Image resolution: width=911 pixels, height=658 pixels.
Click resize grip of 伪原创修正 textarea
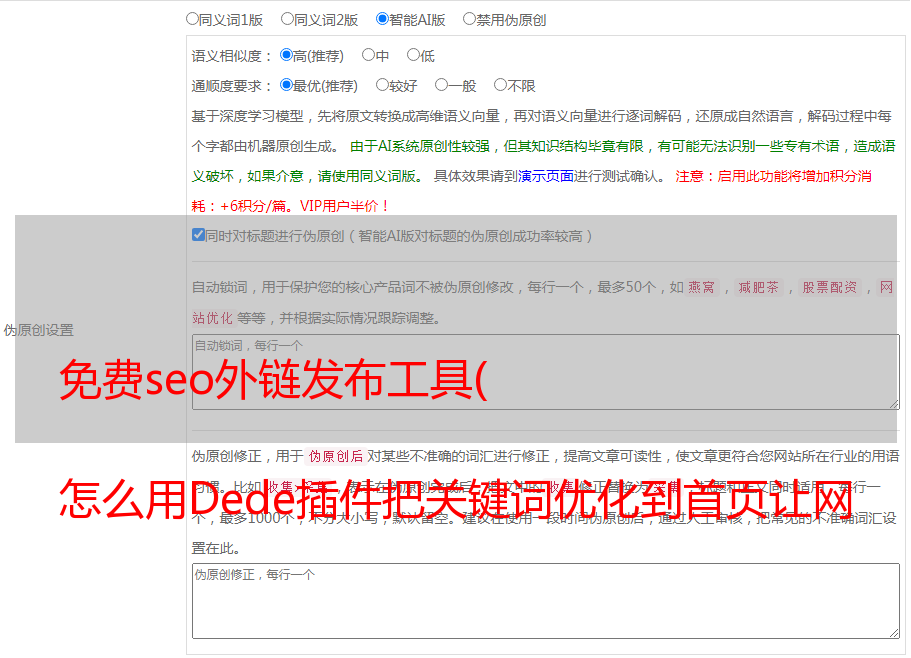tap(894, 633)
